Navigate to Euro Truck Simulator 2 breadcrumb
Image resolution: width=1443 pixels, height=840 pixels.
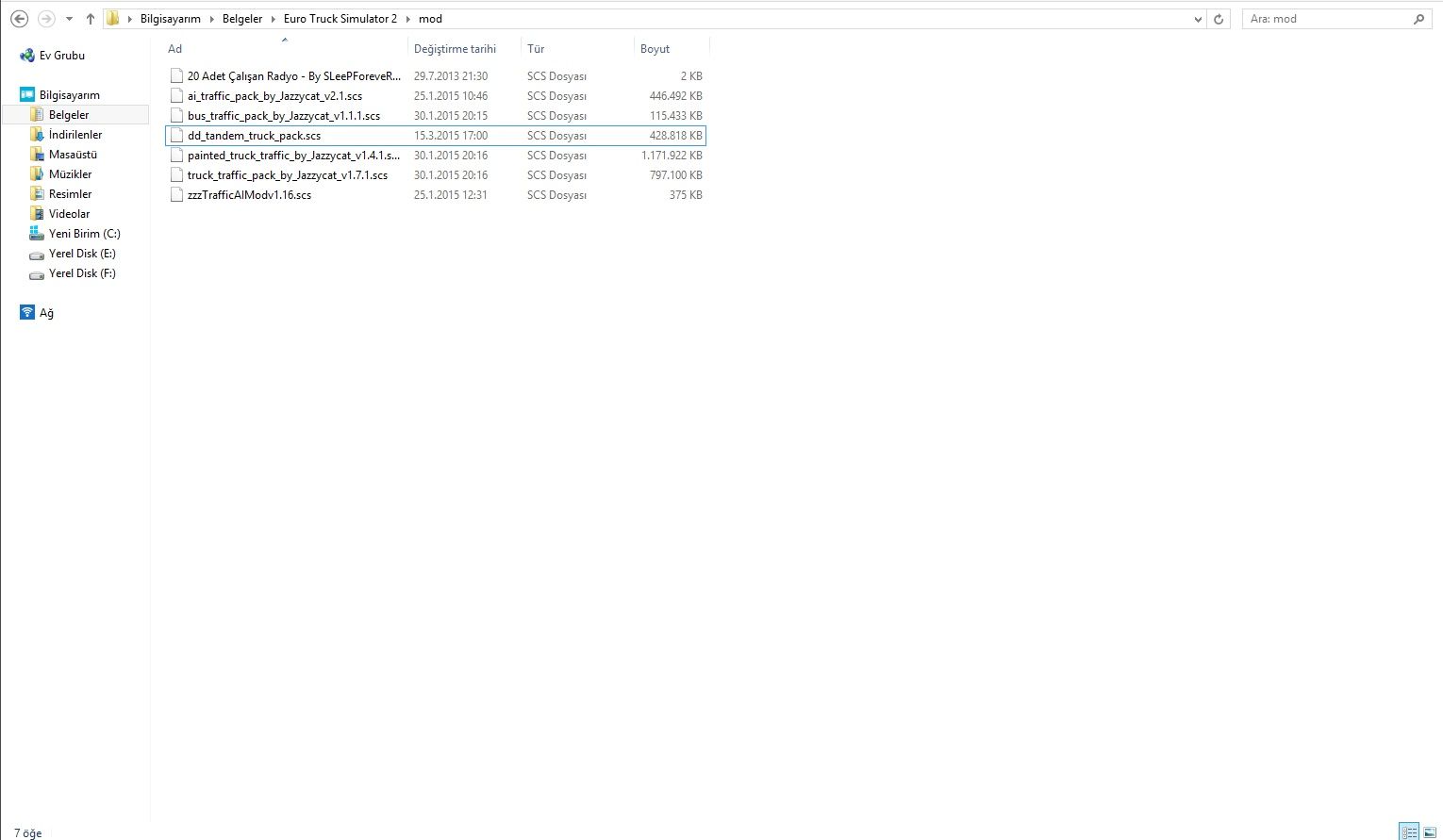click(x=340, y=19)
